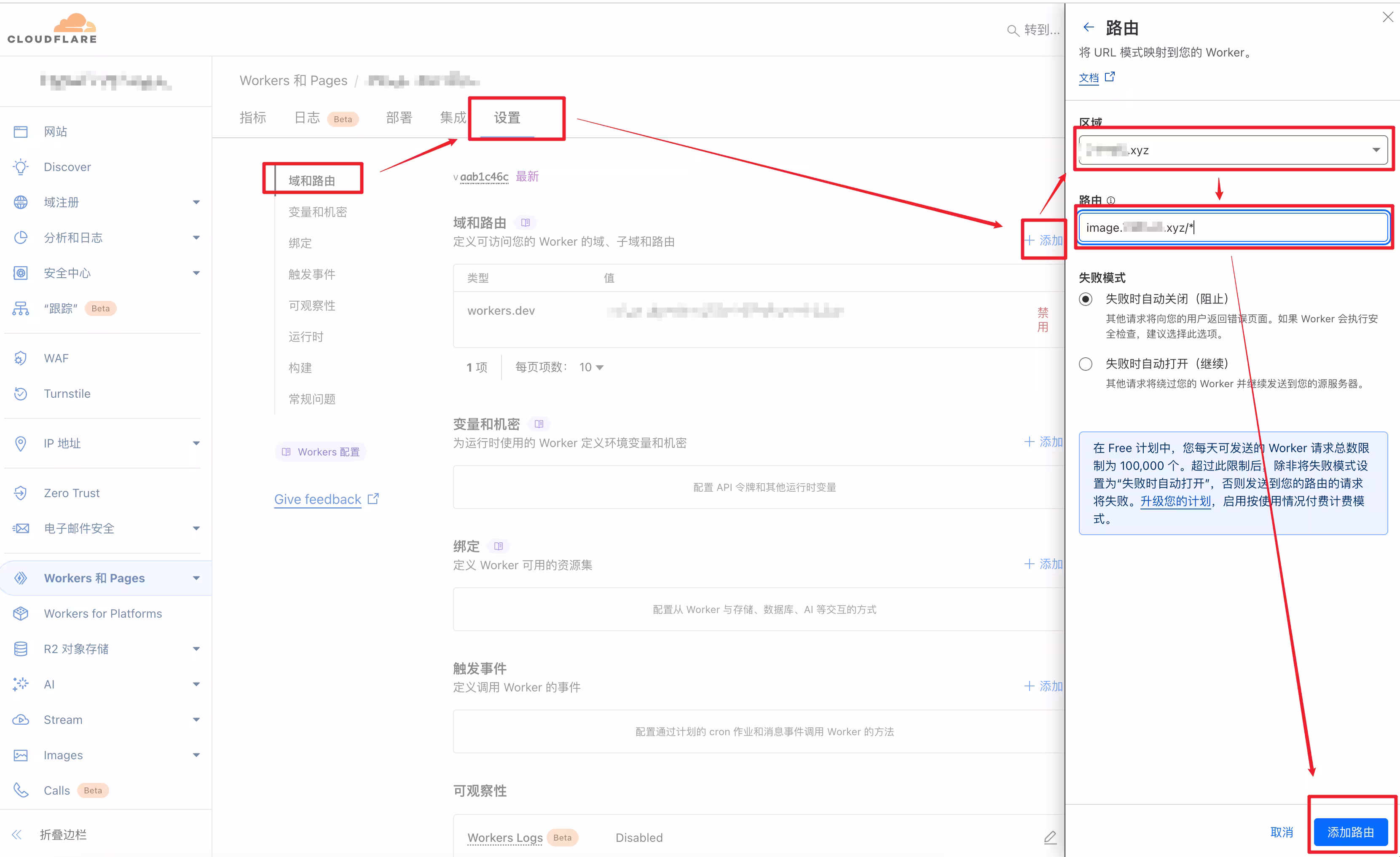Image resolution: width=1400 pixels, height=857 pixels.
Task: Expand the Stream sidebar section
Action: point(196,720)
